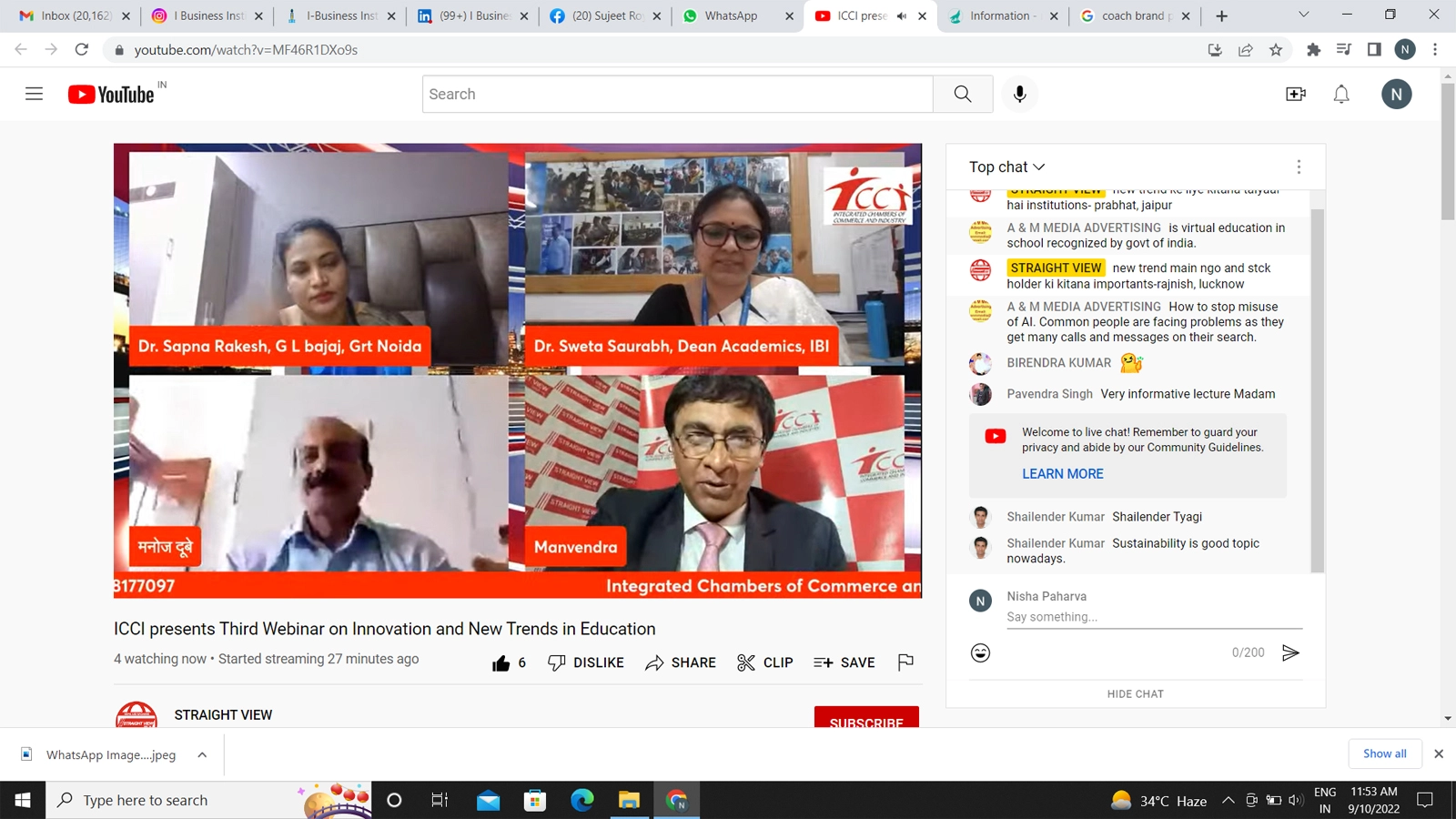This screenshot has height=819, width=1456.
Task: Report the video with the flag icon
Action: pyautogui.click(x=905, y=662)
